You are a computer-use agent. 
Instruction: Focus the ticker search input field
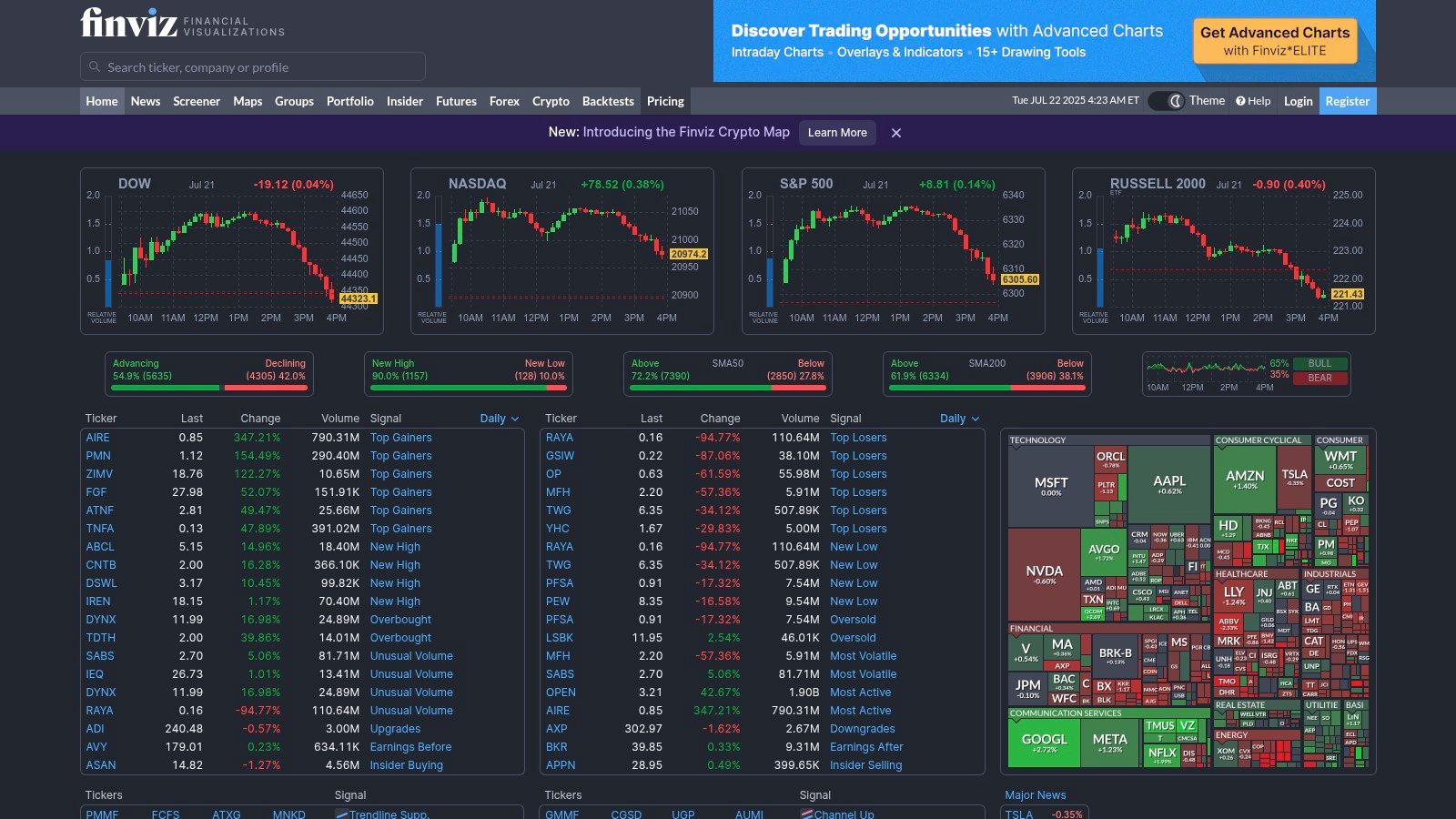[253, 66]
